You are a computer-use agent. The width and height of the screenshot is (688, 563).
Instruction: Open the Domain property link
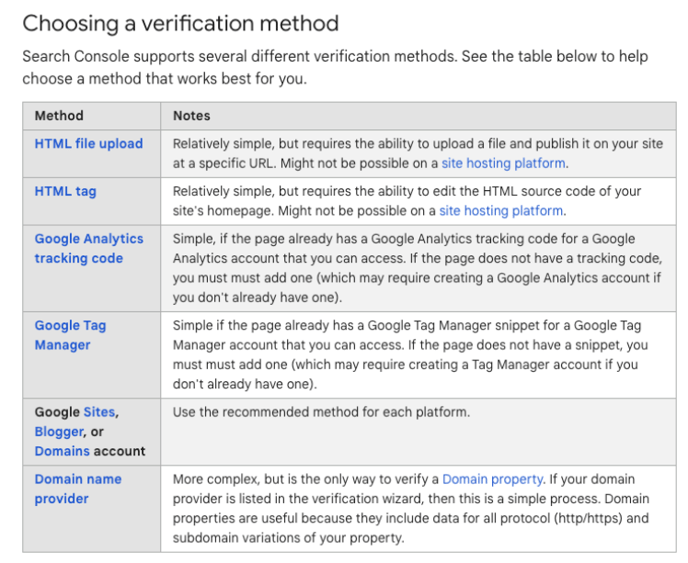[492, 479]
